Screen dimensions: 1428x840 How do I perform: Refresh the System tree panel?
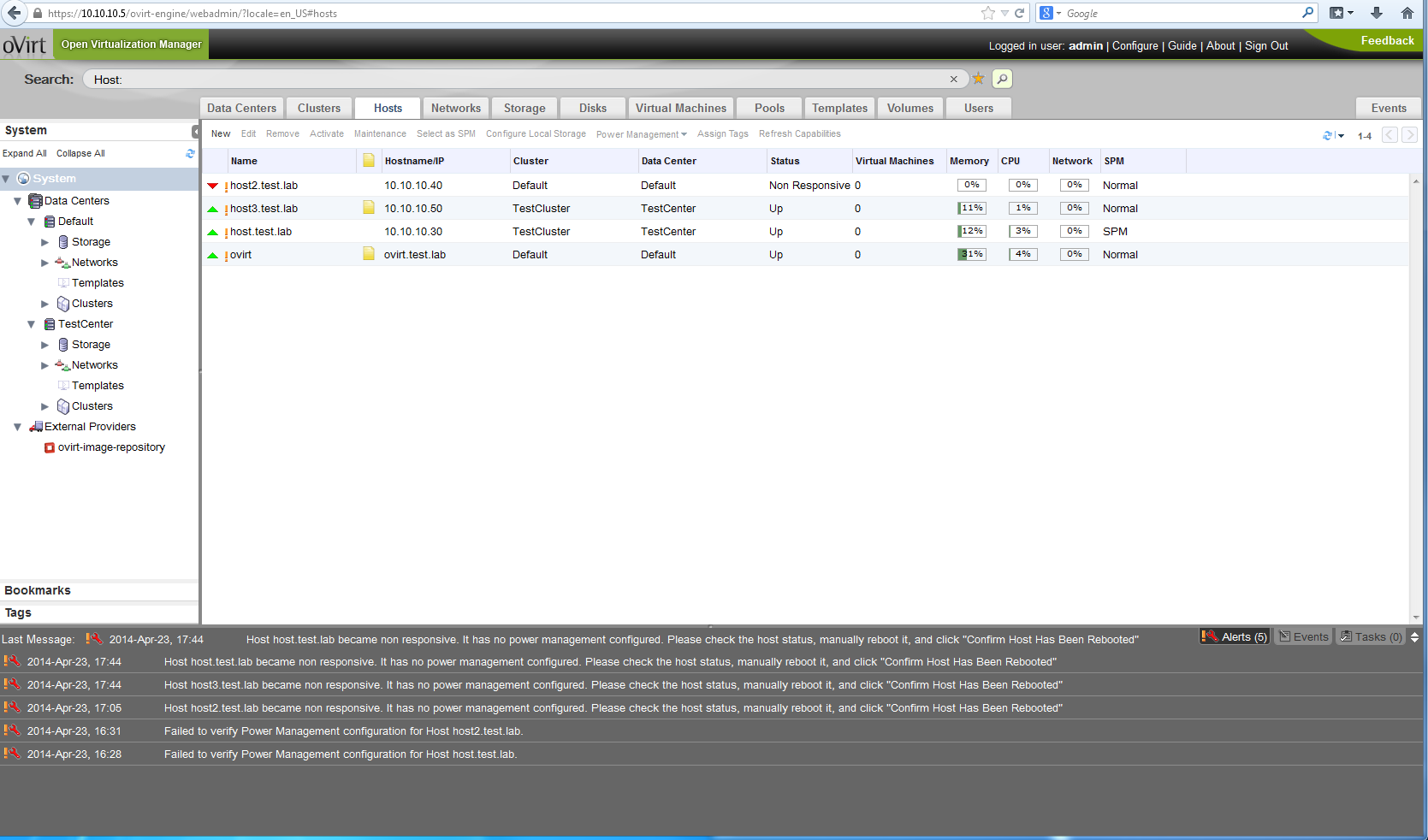tap(190, 153)
